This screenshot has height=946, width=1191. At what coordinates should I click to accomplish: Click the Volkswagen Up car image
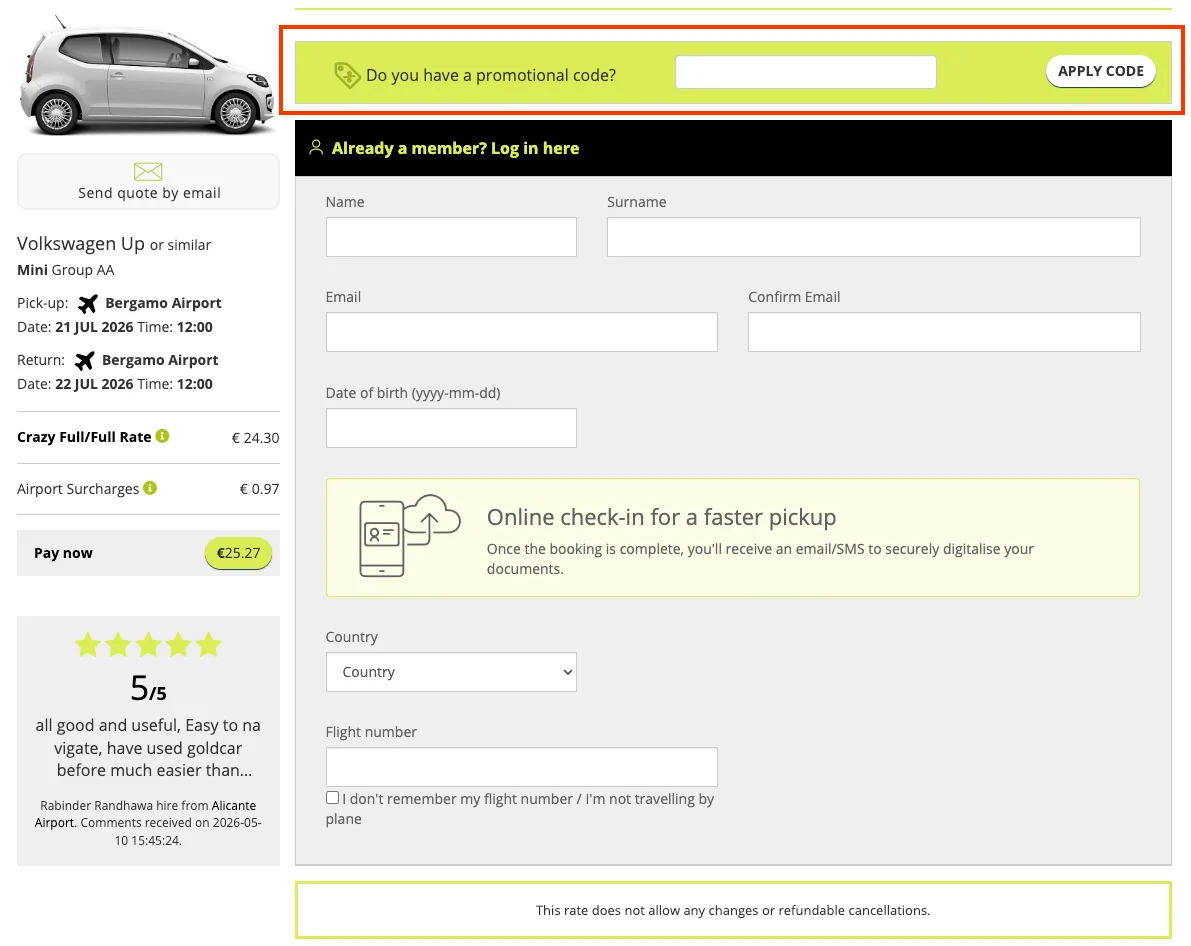coord(146,76)
